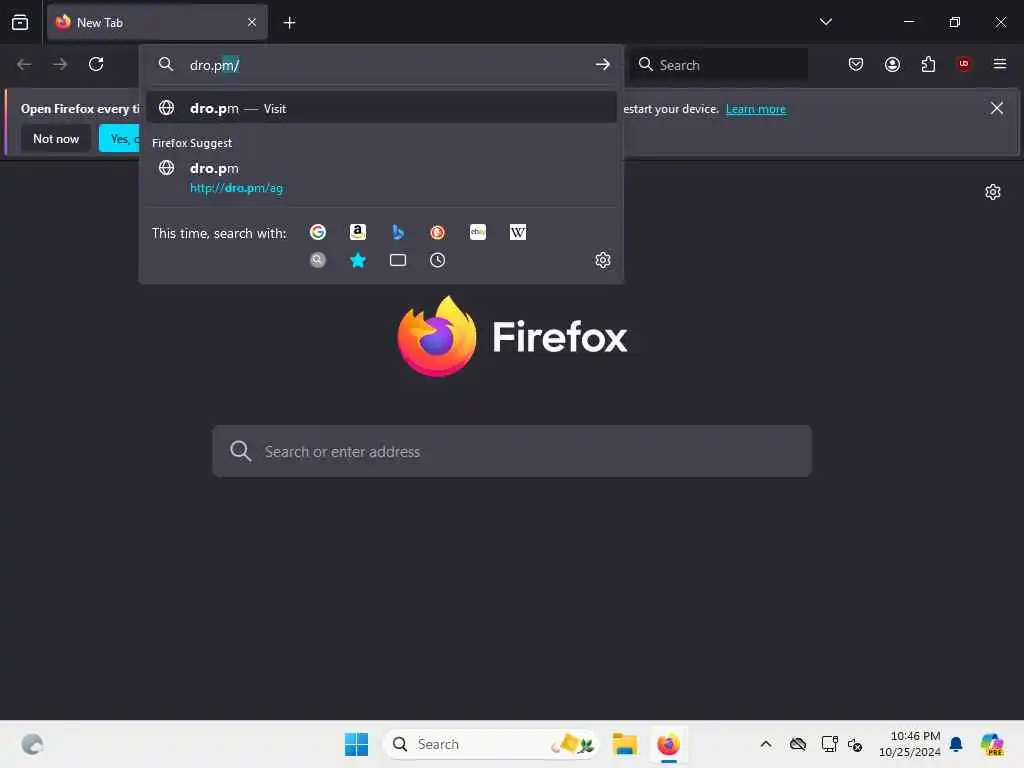Open Firefox View
This screenshot has height=768, width=1024.
tap(20, 22)
